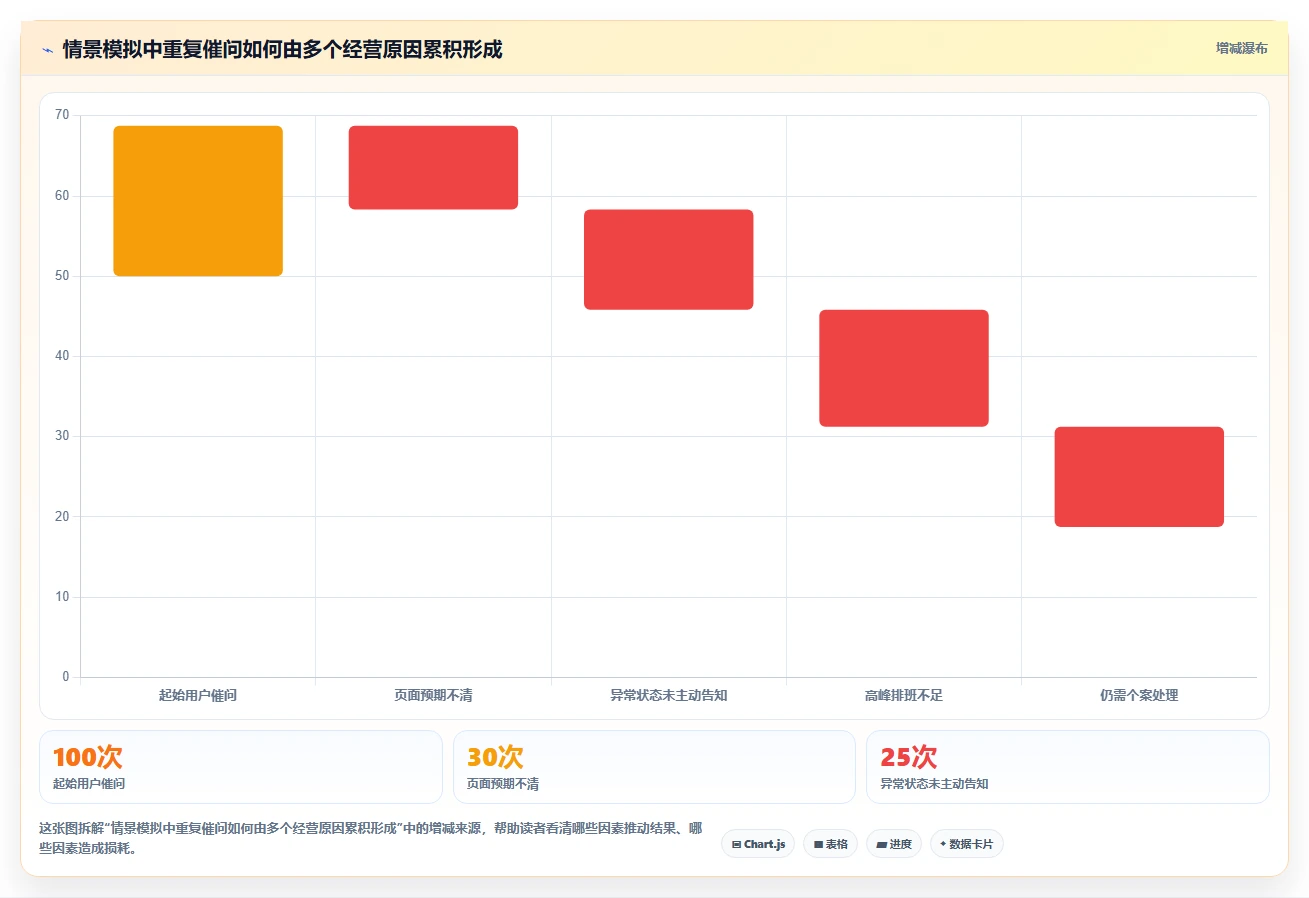Select the red 页面预期不清 bar
The width and height of the screenshot is (1309, 898).
click(x=433, y=168)
